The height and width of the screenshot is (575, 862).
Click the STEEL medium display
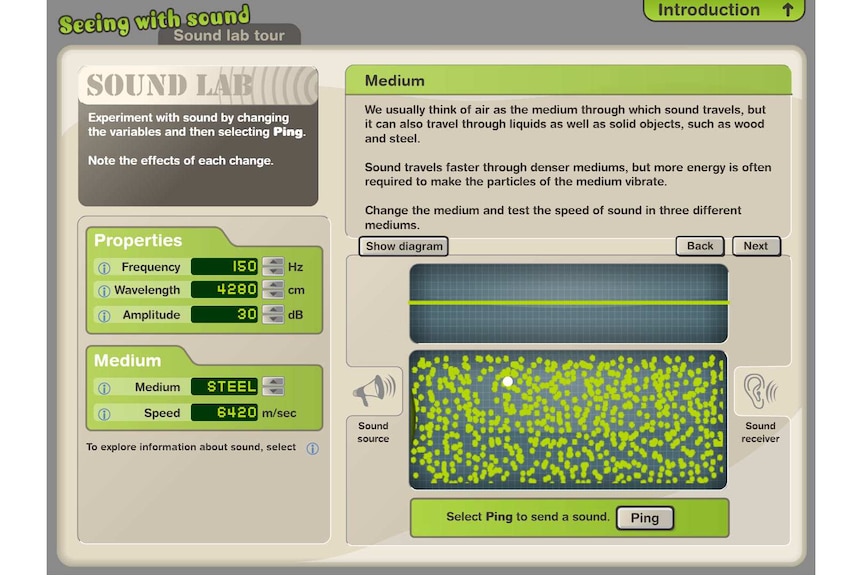(x=224, y=386)
